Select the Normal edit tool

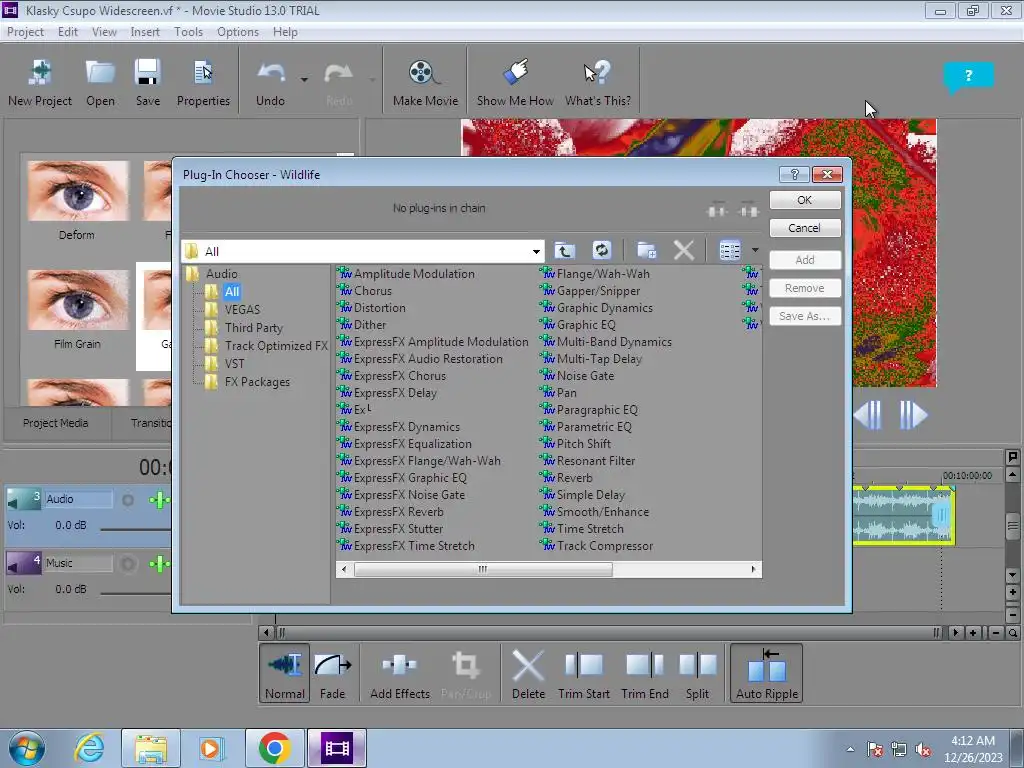point(285,673)
